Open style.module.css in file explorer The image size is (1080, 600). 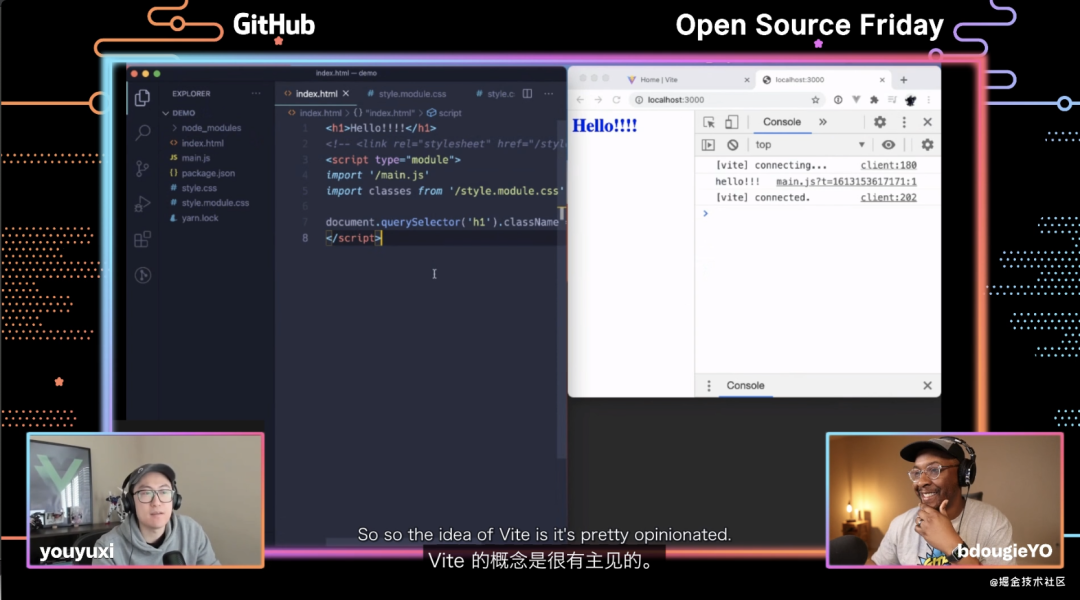[x=215, y=203]
